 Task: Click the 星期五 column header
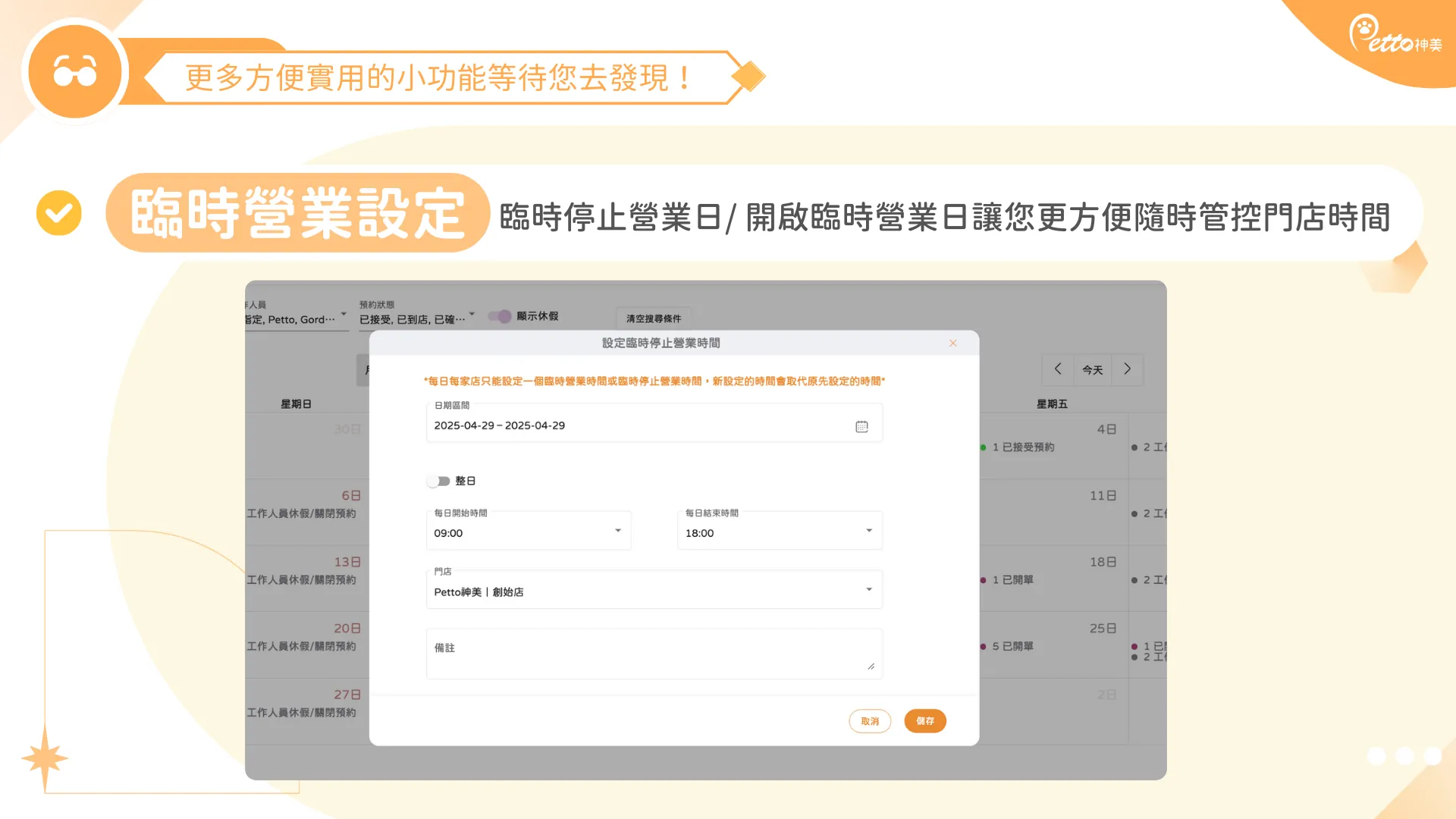tap(1053, 404)
